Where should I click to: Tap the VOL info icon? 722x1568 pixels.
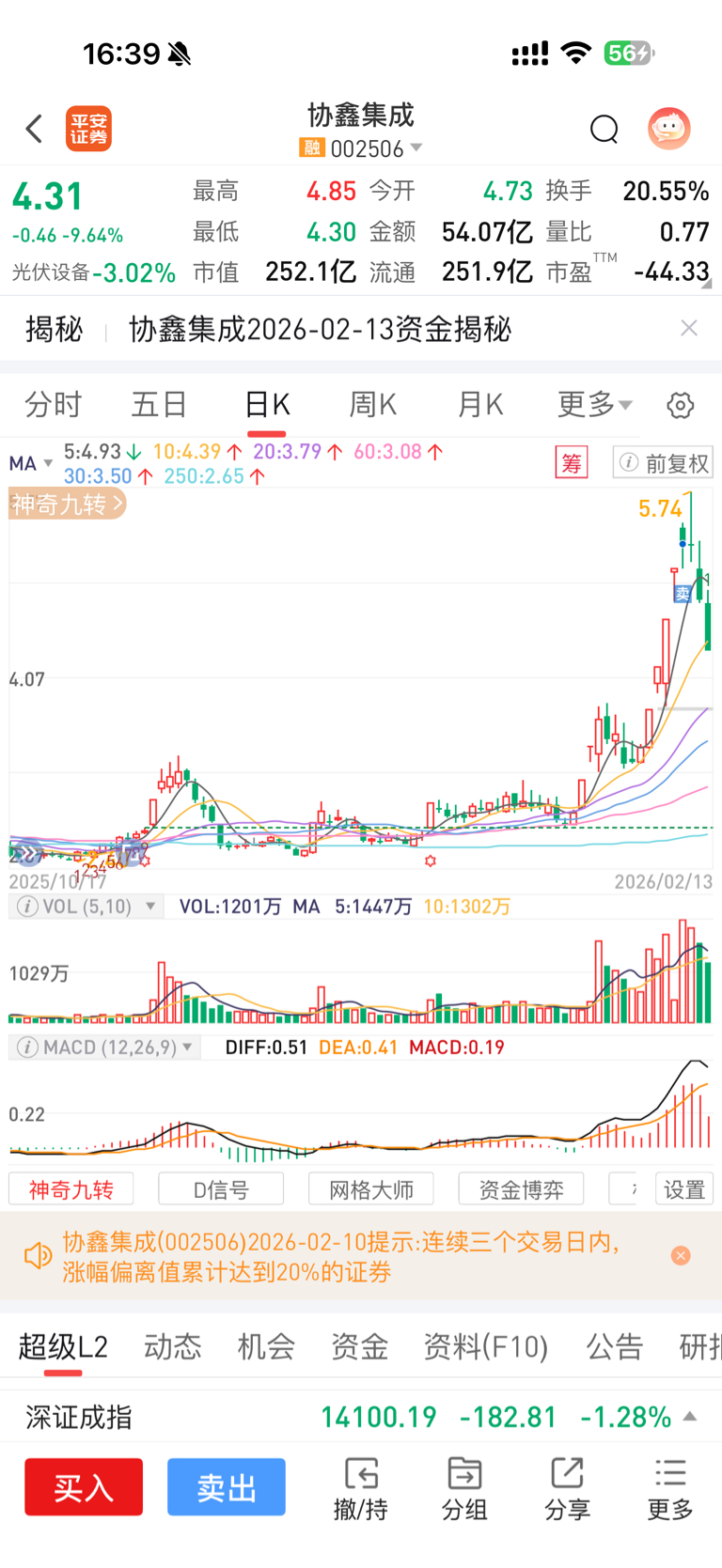pyautogui.click(x=27, y=907)
